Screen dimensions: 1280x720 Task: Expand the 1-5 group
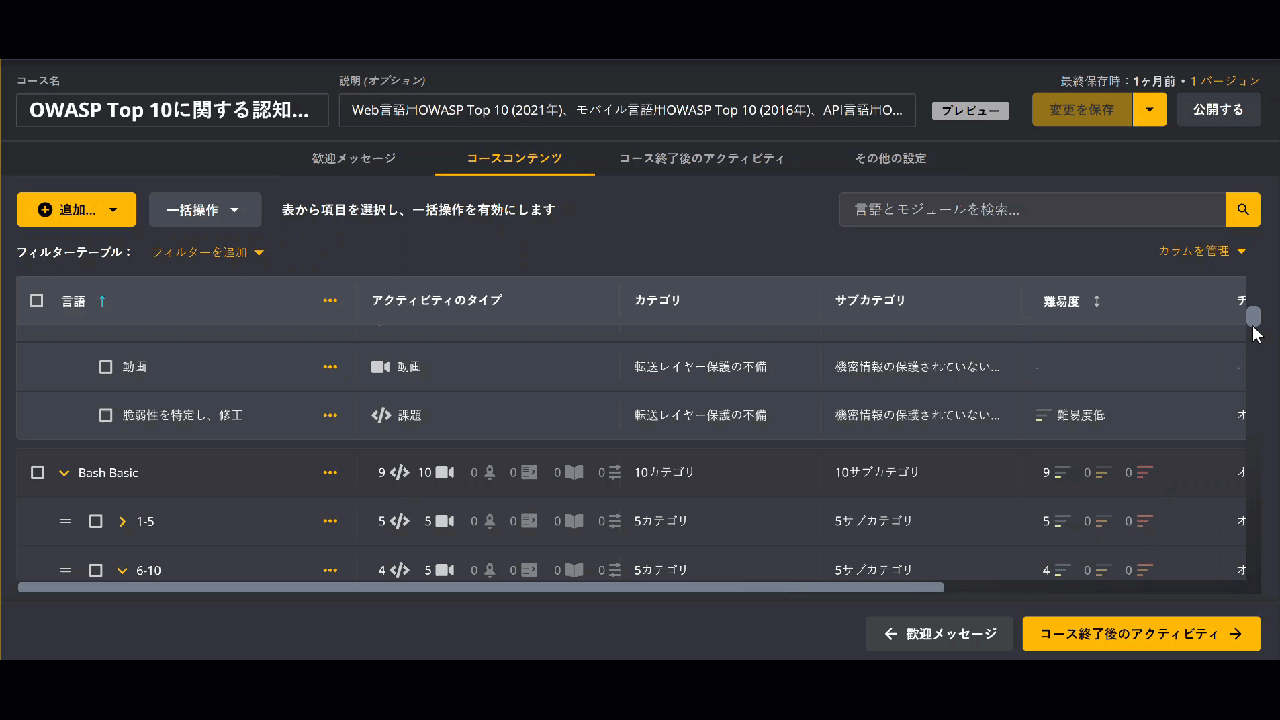[x=122, y=521]
